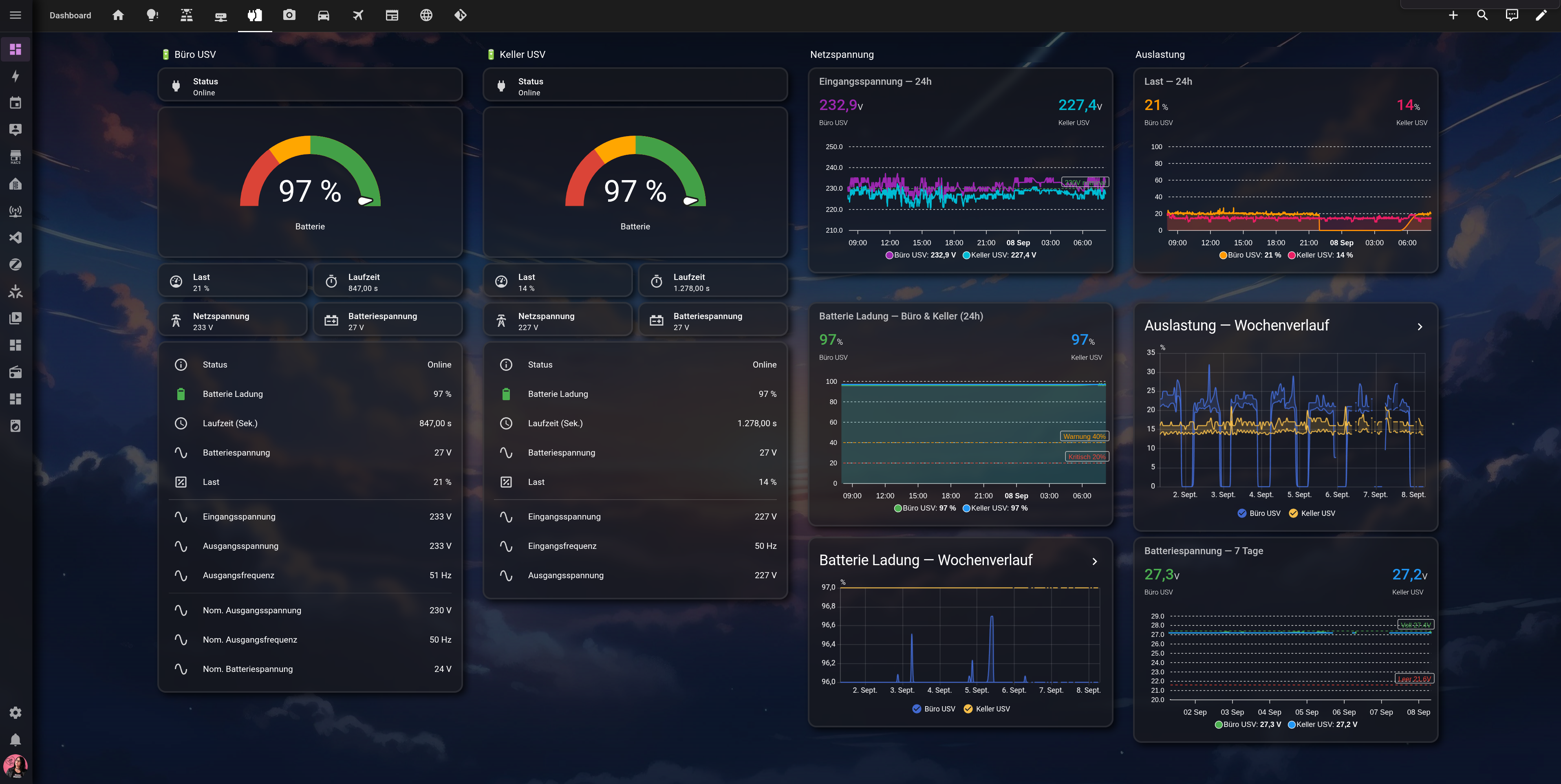Open the settings gear in sidebar
Image resolution: width=1561 pixels, height=784 pixels.
[16, 713]
